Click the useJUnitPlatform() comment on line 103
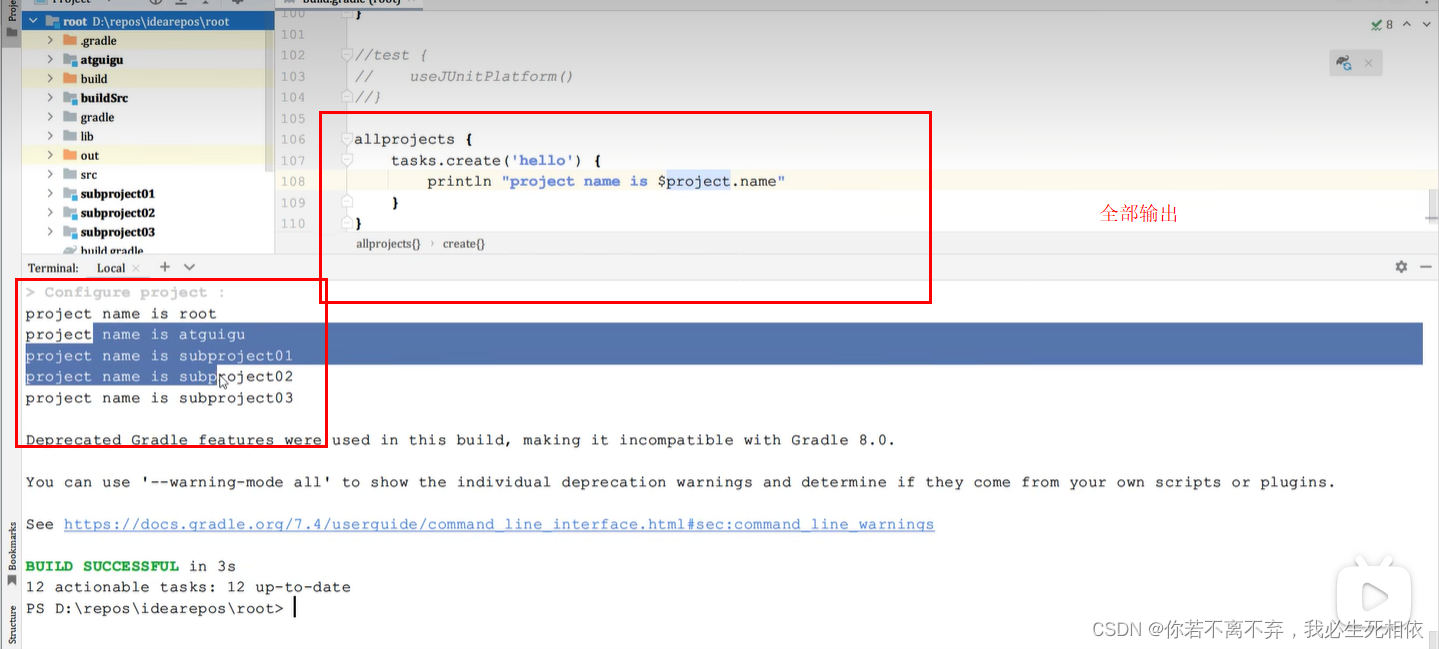 (x=491, y=76)
